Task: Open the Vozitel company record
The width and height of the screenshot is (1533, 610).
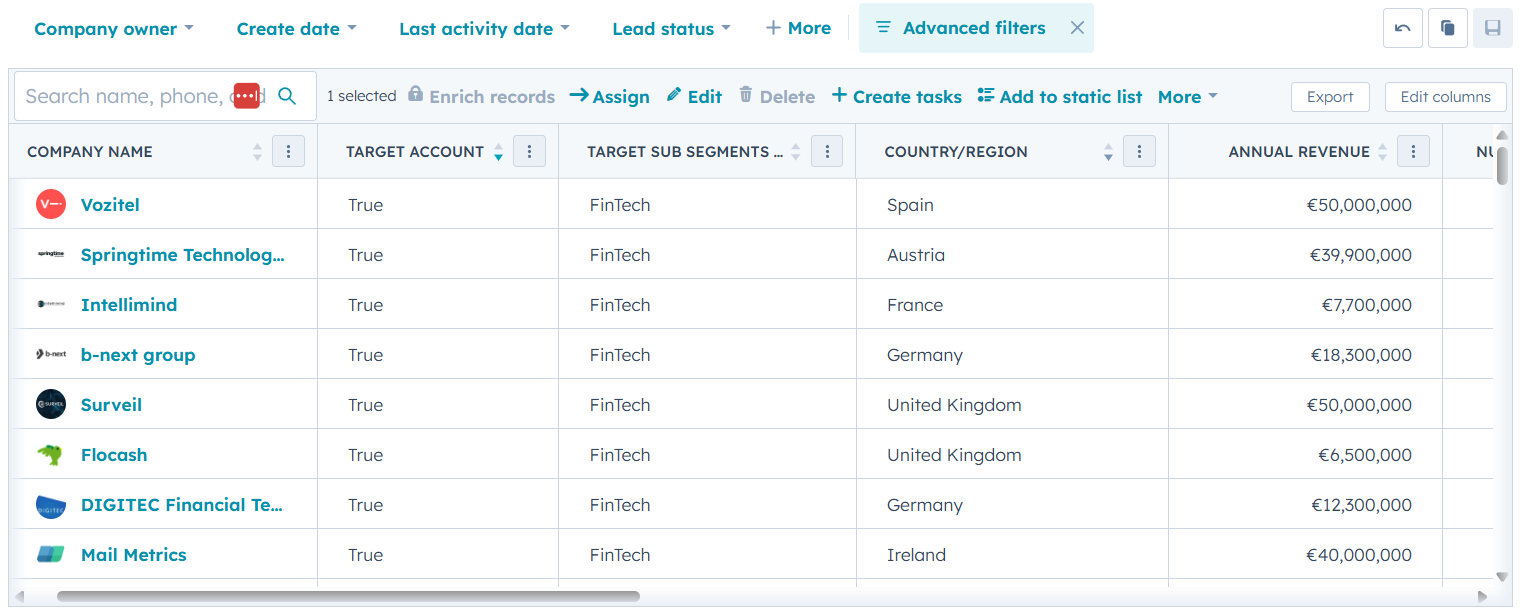Action: (110, 205)
